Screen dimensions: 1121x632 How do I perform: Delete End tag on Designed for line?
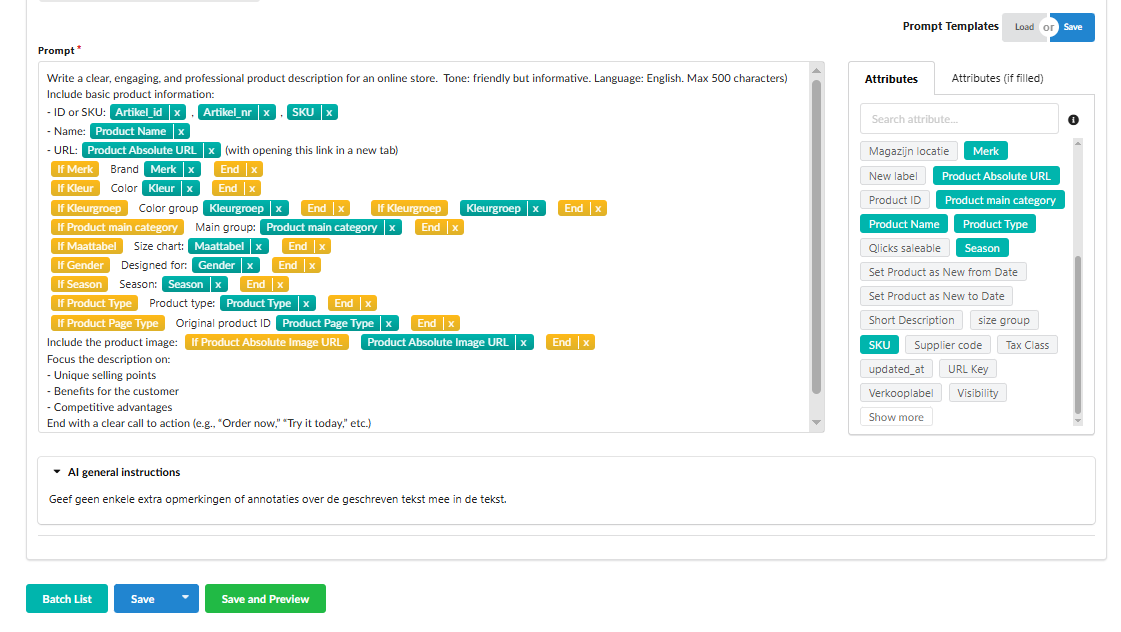pos(312,265)
